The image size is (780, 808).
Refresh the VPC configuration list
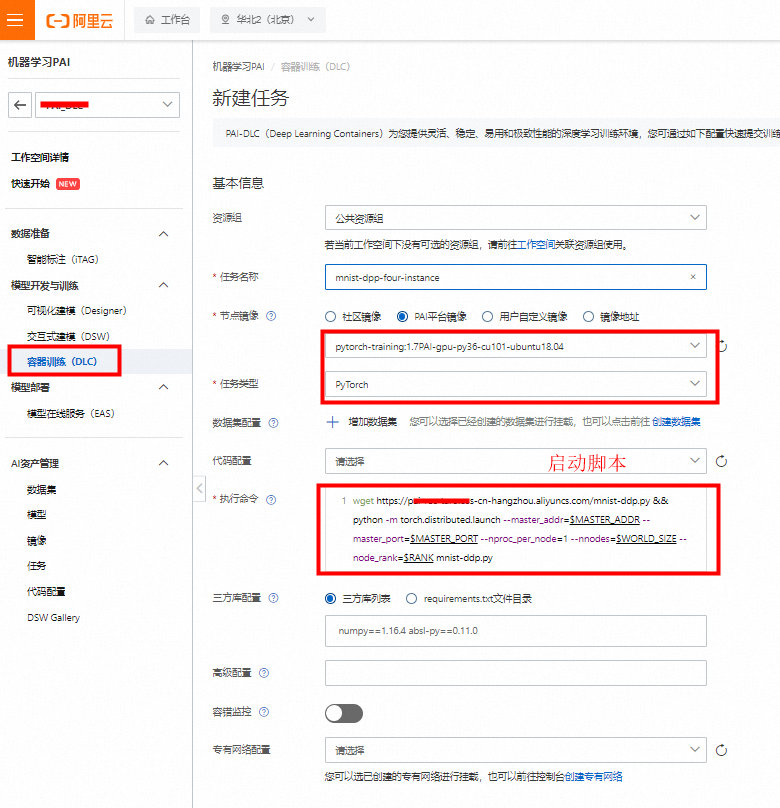pyautogui.click(x=721, y=750)
